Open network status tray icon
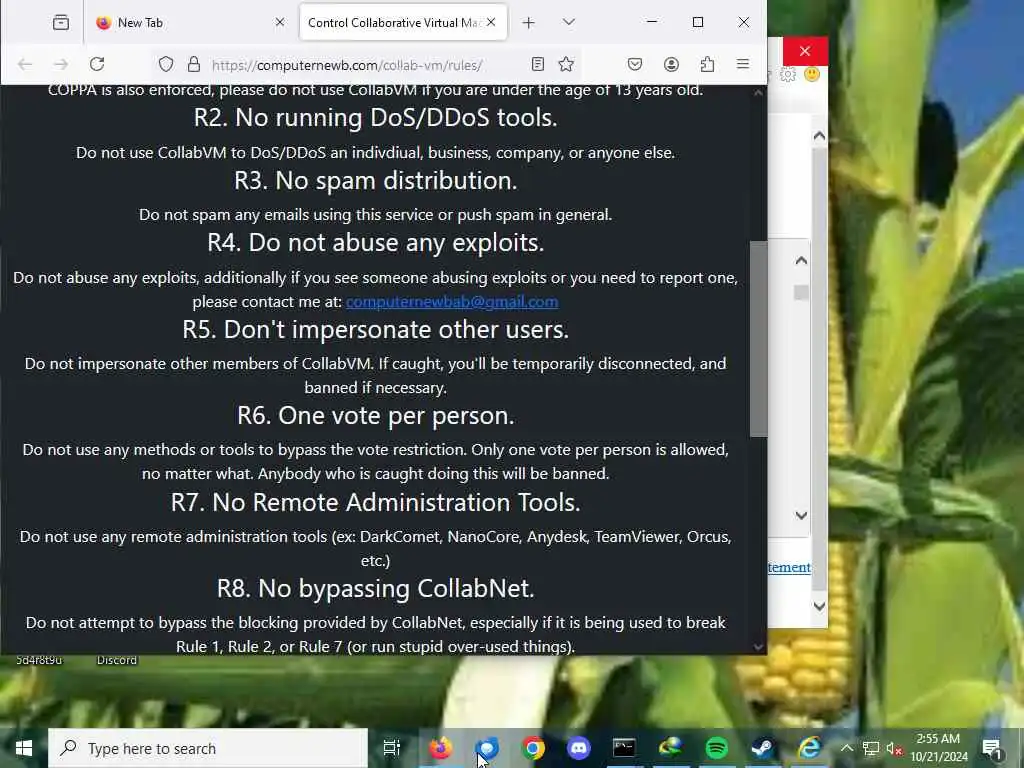This screenshot has height=768, width=1024. (871, 748)
